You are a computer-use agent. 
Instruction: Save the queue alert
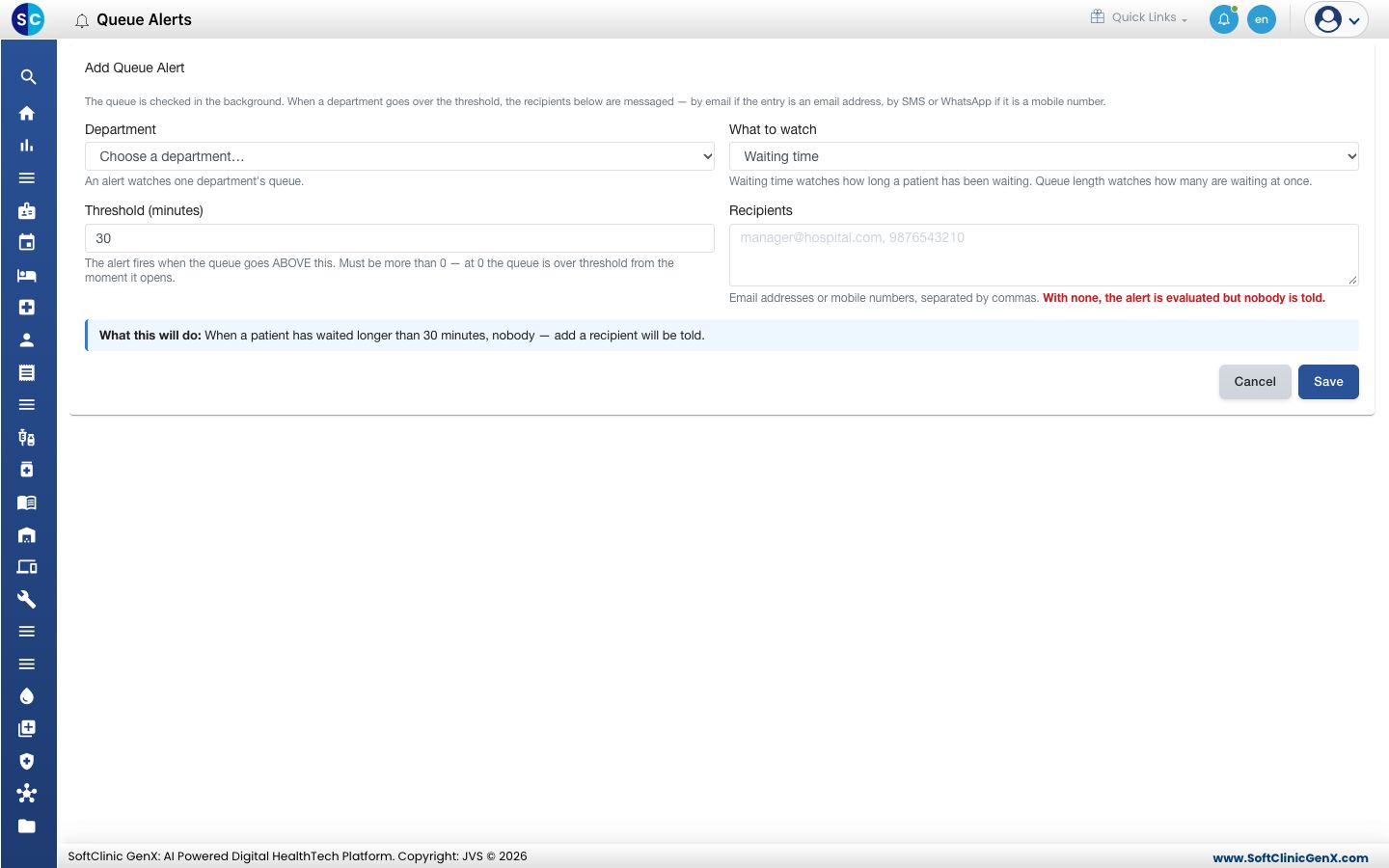tap(1328, 382)
